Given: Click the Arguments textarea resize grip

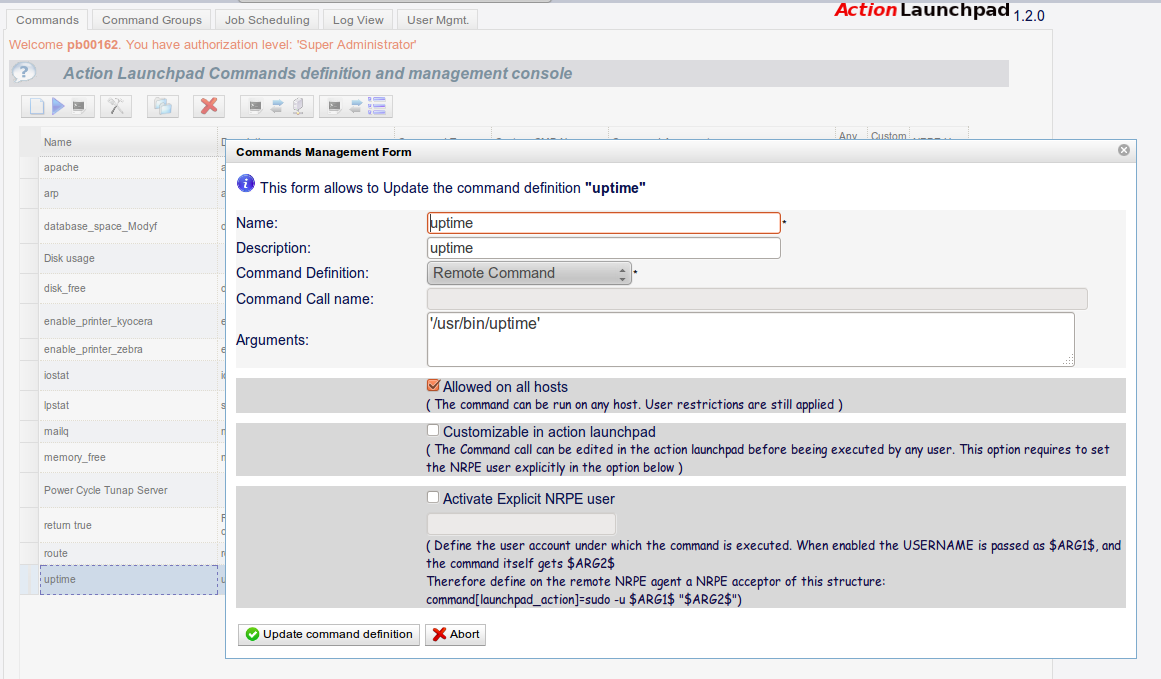Looking at the screenshot, I should [x=1068, y=361].
